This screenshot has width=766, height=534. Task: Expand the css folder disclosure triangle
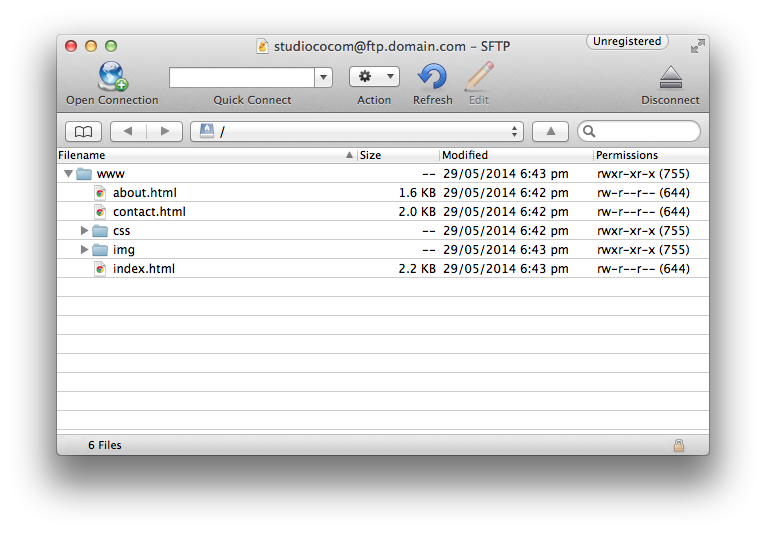click(84, 231)
